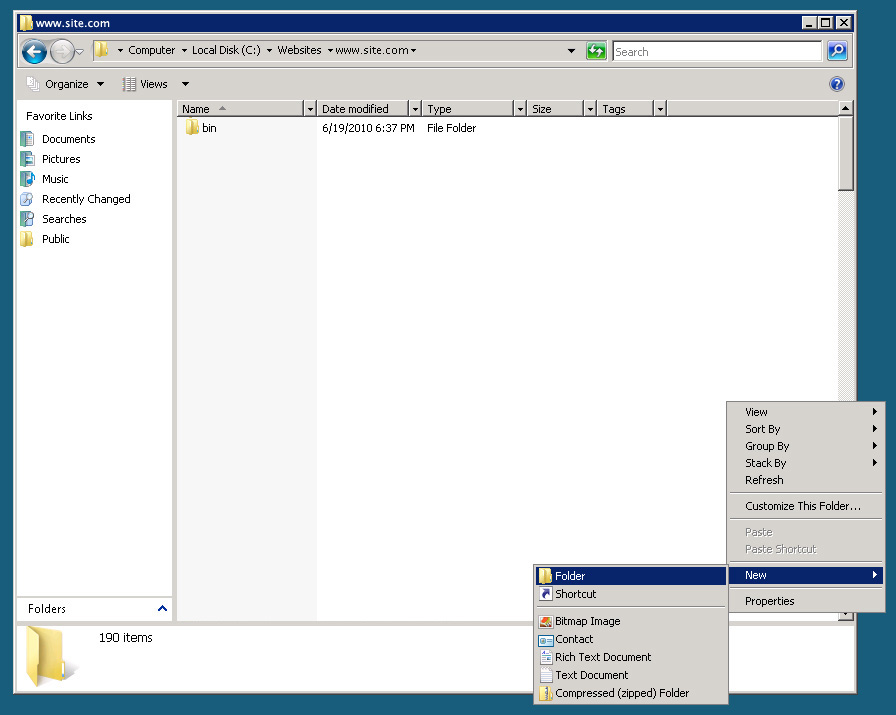The image size is (896, 715).
Task: Click the Bitmap Image icon in submenu
Action: click(546, 621)
